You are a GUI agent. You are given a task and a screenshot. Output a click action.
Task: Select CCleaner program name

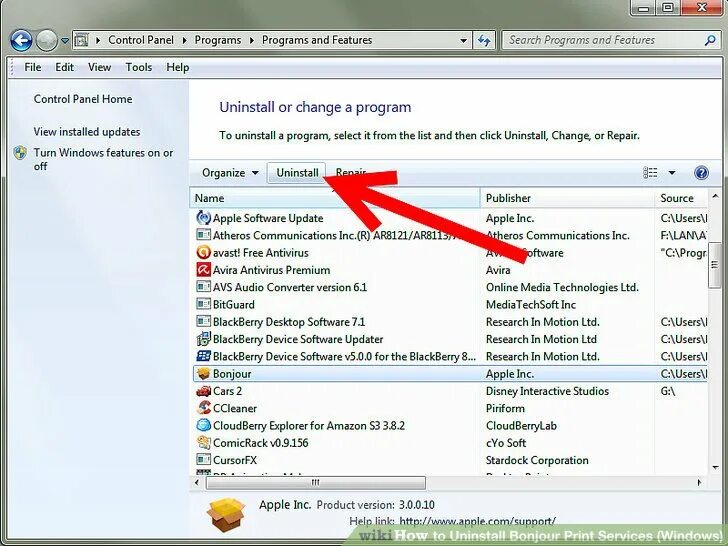pyautogui.click(x=234, y=409)
